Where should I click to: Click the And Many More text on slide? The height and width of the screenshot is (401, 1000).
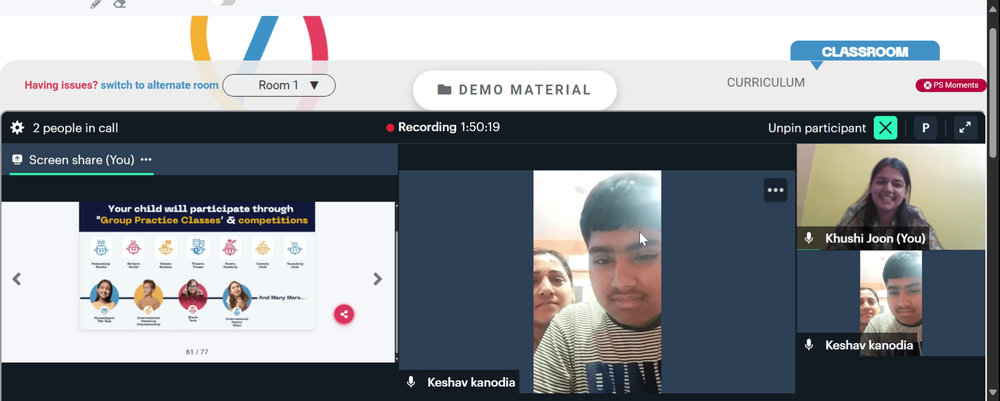click(282, 297)
